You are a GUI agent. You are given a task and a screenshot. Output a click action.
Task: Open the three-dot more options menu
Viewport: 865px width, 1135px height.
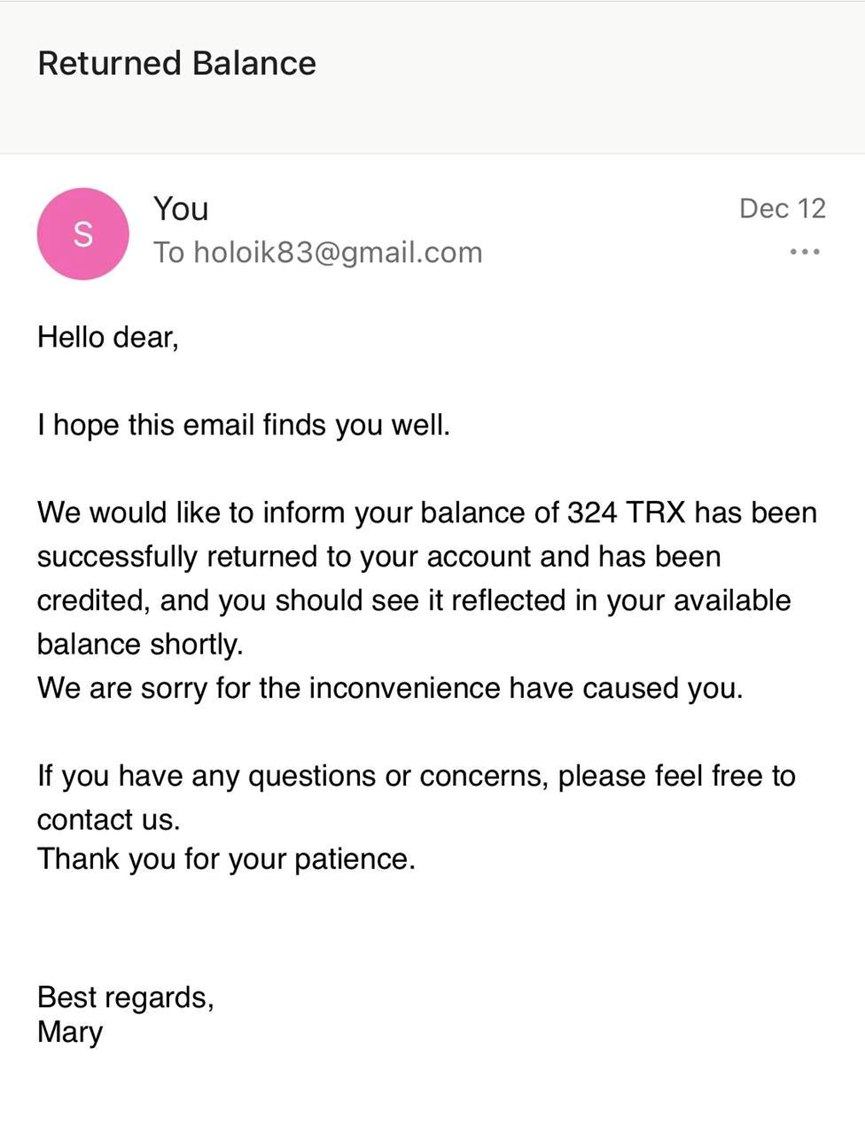pyautogui.click(x=804, y=253)
